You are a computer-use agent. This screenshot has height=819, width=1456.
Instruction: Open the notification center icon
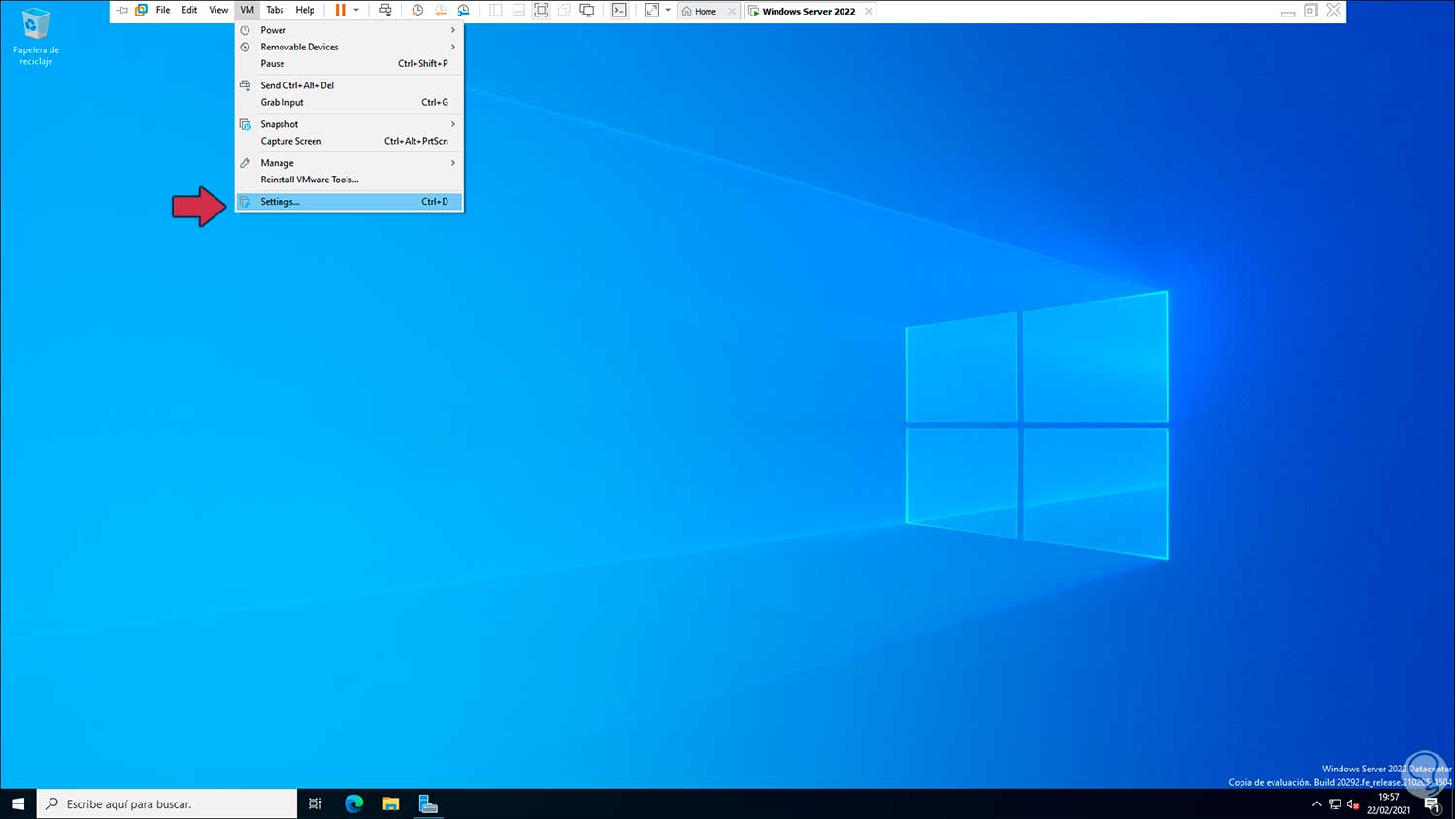point(1433,804)
